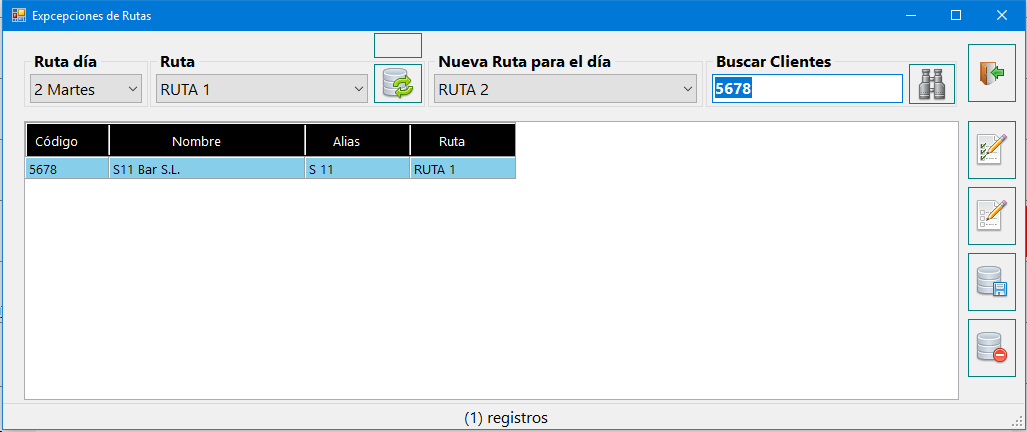
Task: Click the Buscar Clientes text field
Action: pyautogui.click(x=808, y=88)
